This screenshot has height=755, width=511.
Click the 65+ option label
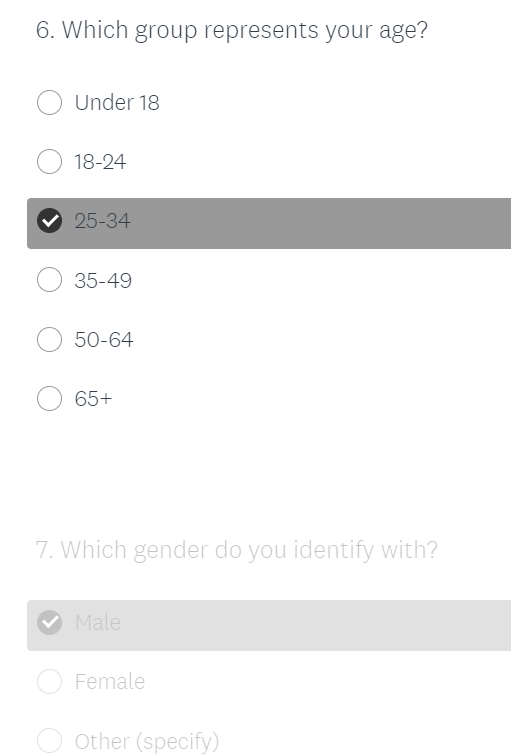[93, 399]
